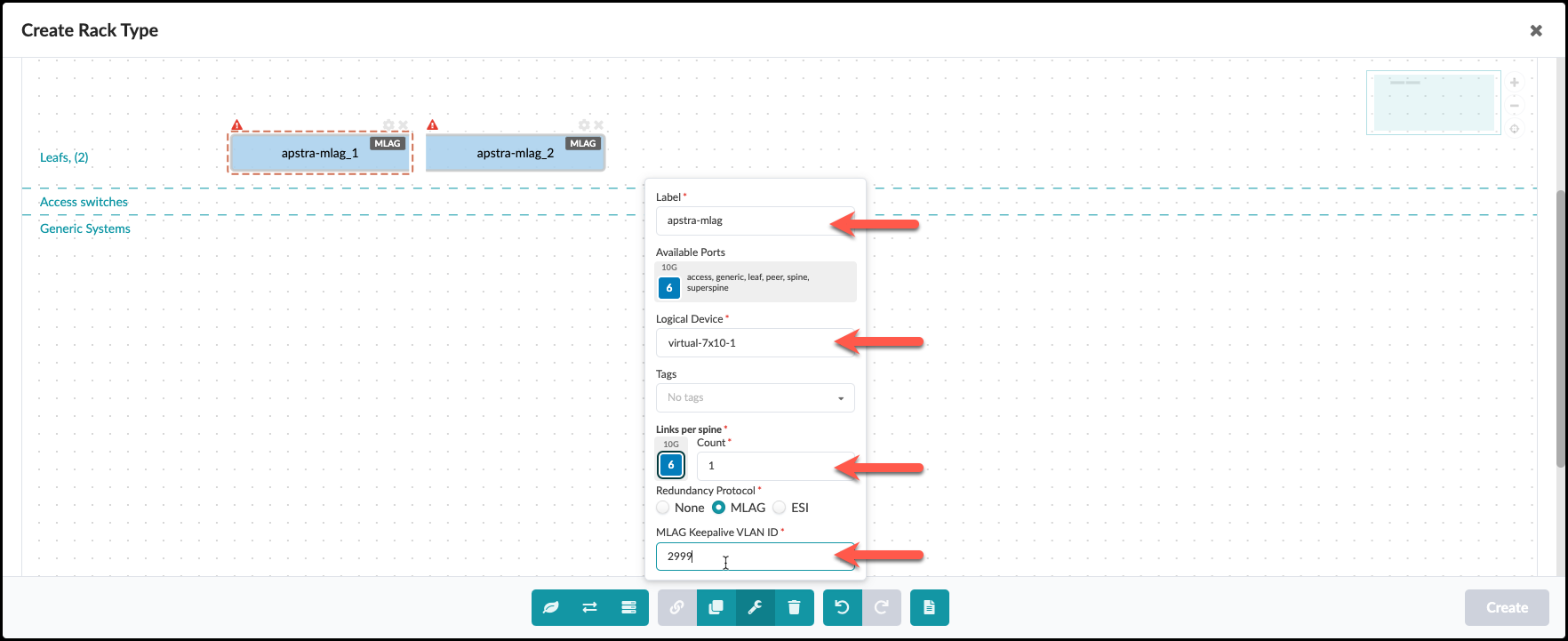Select the 10G port 6 swatch under Links per spine

671,465
